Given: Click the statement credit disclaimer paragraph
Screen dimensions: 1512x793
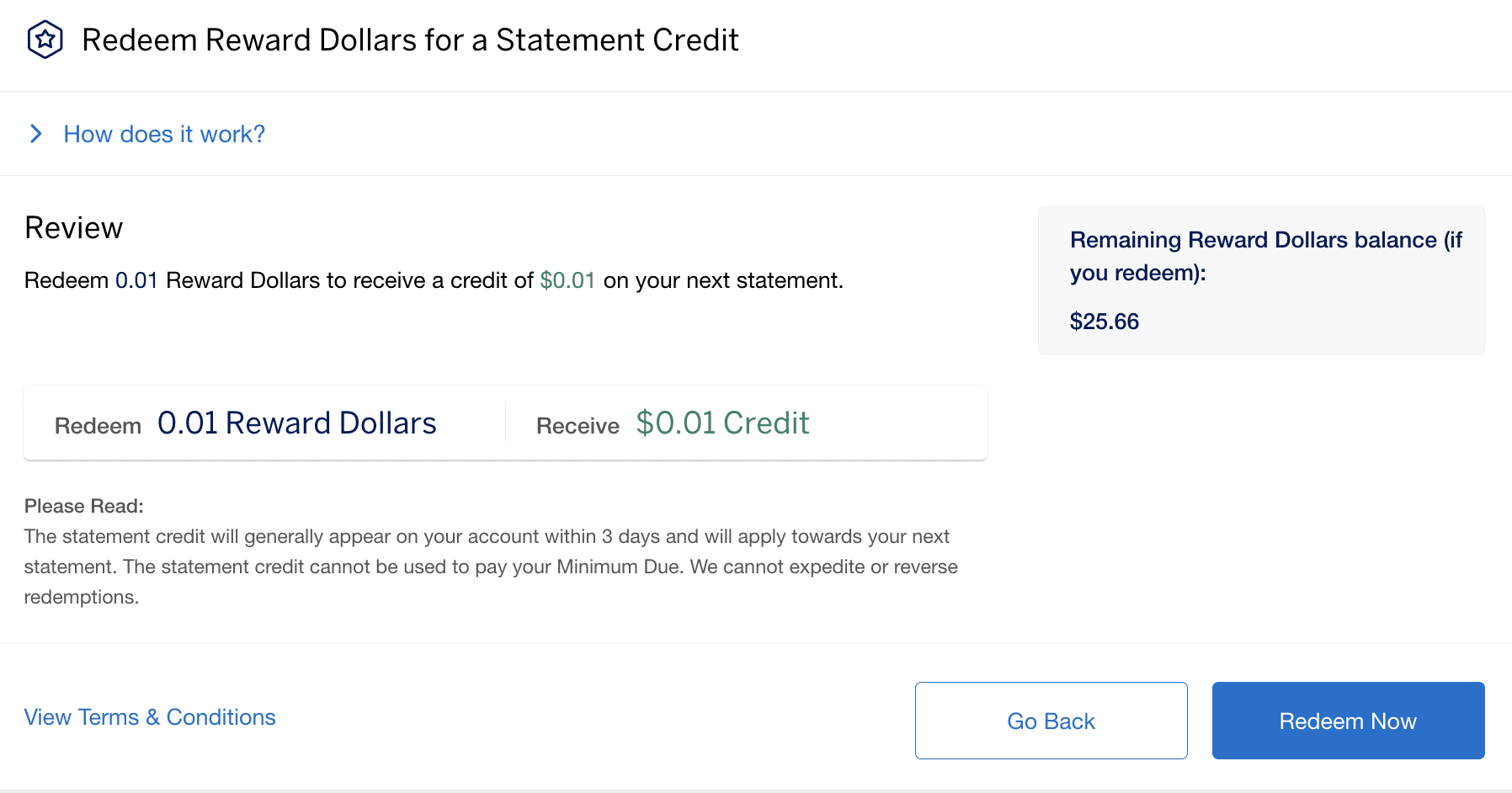Looking at the screenshot, I should coord(491,567).
